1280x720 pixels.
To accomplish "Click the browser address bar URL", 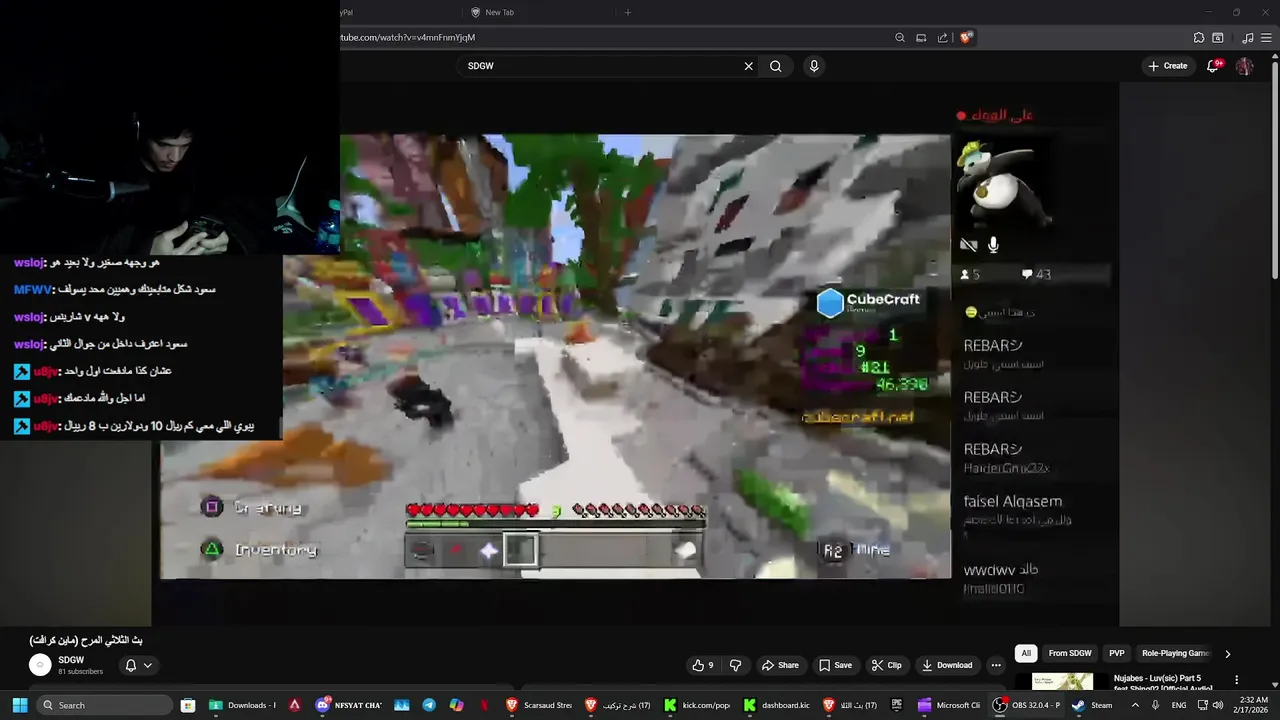I will 408,38.
